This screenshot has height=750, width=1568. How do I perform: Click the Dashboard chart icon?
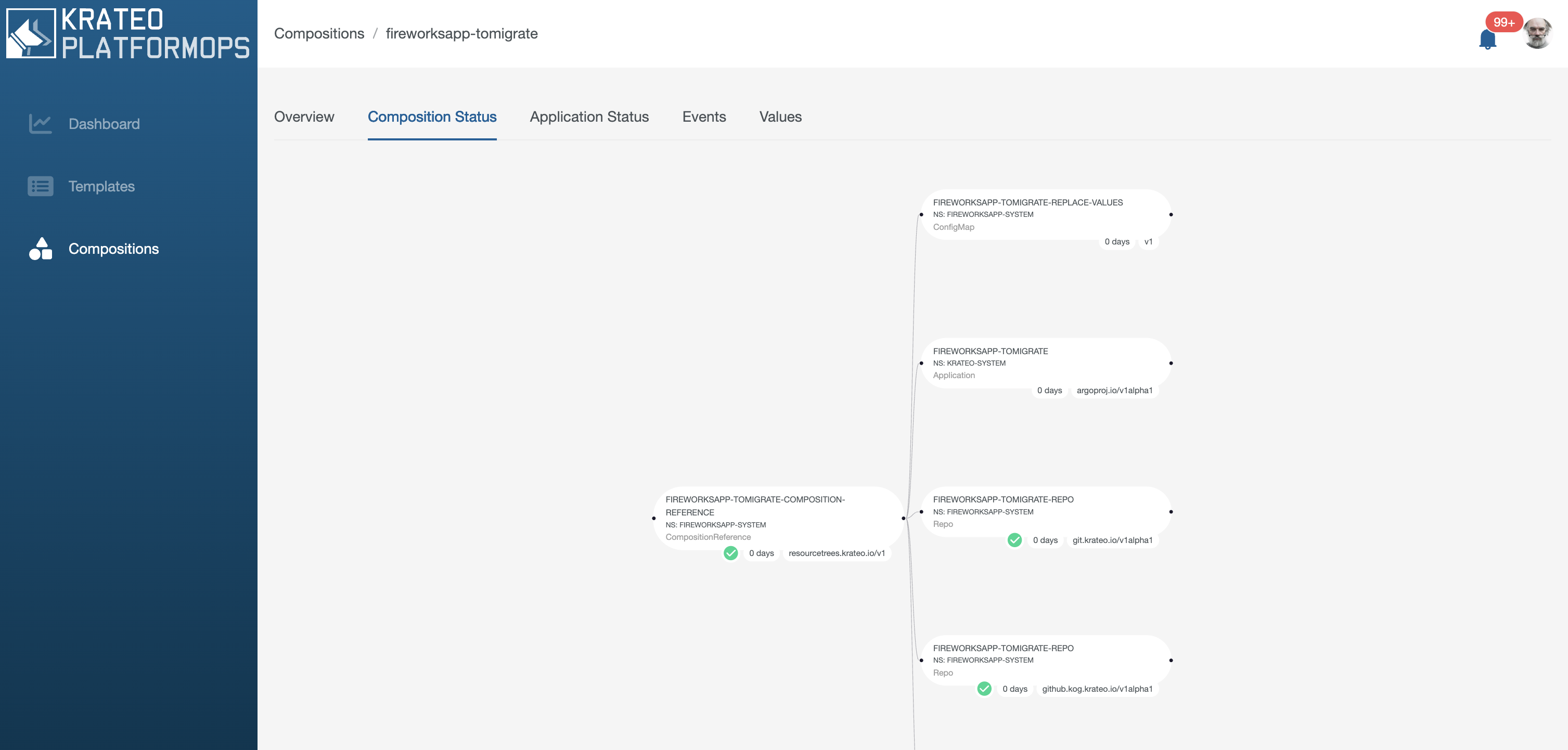40,124
